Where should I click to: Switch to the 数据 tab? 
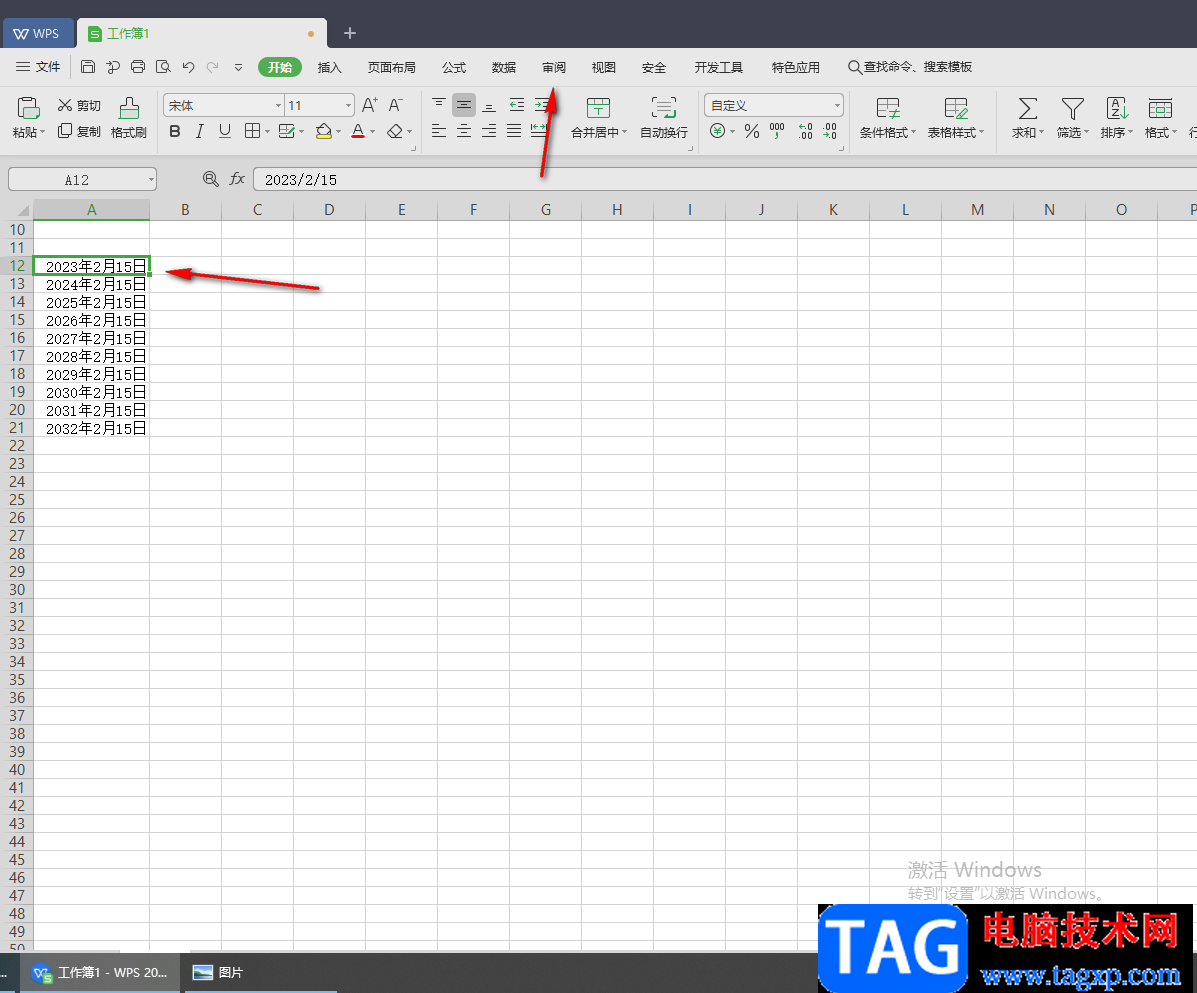(504, 67)
